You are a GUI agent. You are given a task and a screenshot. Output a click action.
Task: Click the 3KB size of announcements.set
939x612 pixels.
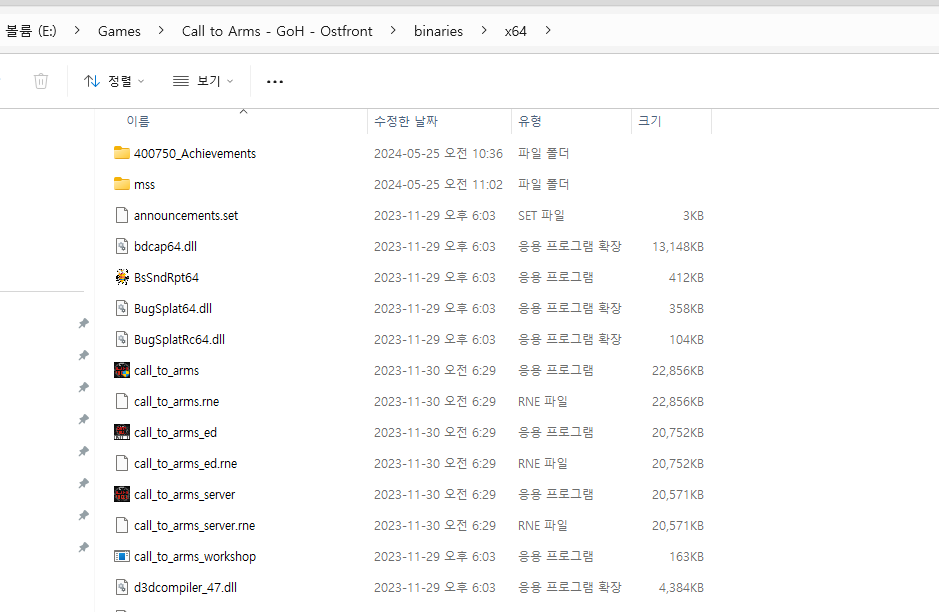click(x=693, y=216)
